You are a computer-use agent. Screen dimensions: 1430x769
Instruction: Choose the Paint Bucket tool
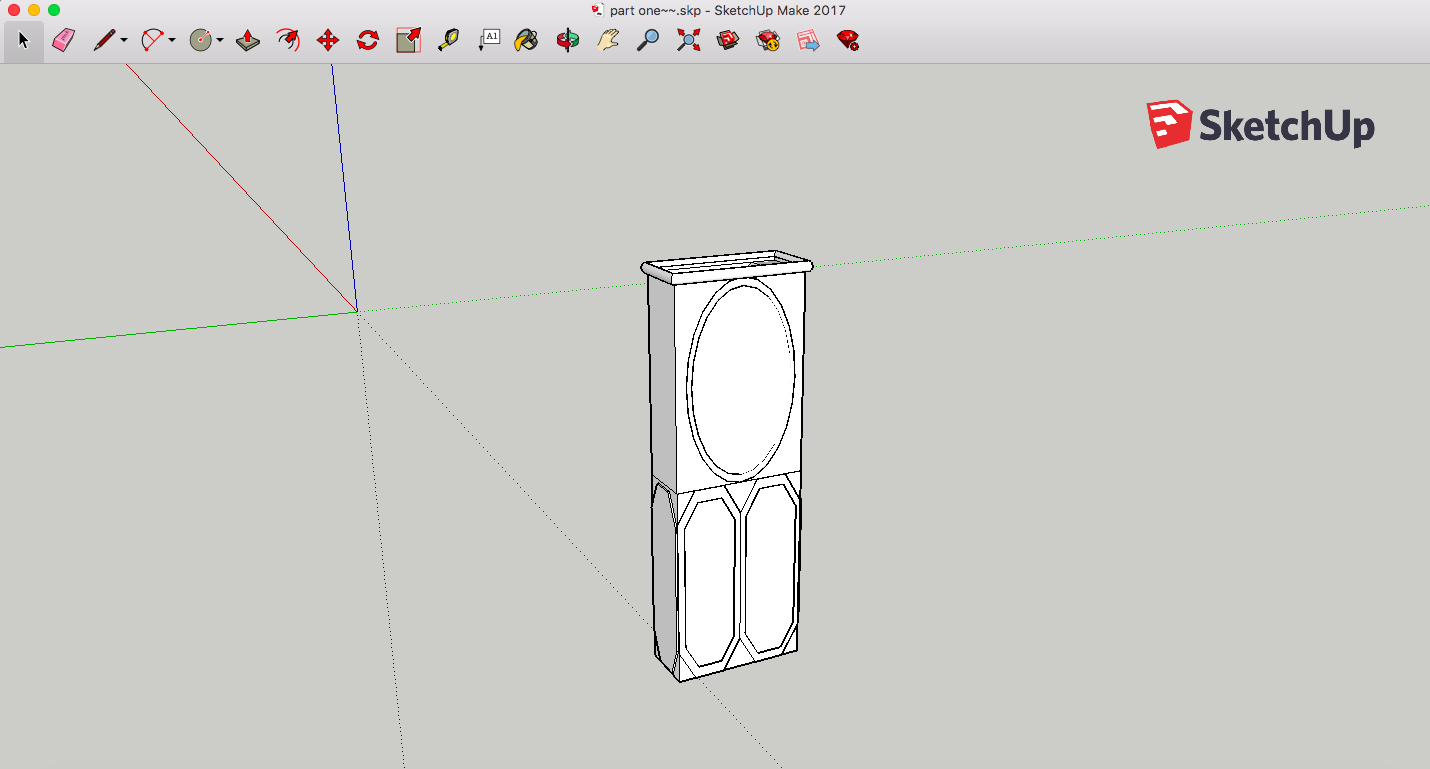pyautogui.click(x=527, y=40)
